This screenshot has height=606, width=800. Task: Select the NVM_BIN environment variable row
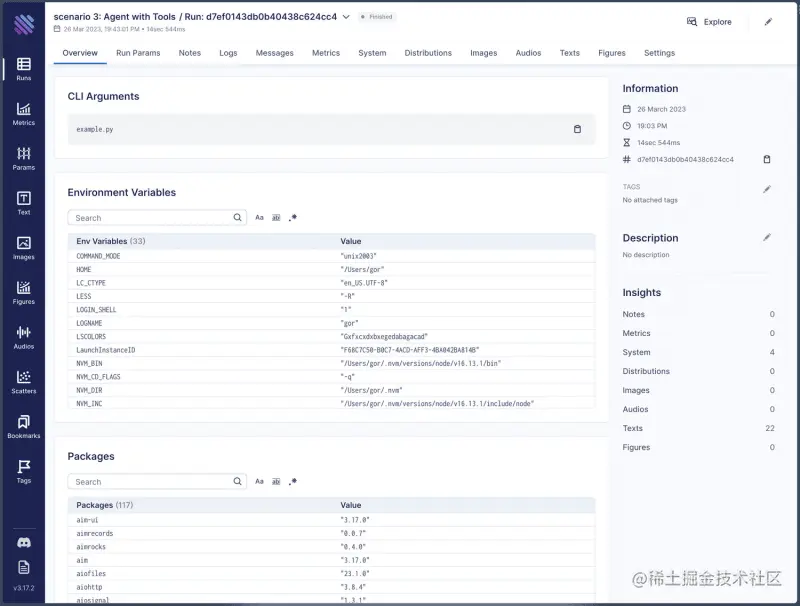point(331,363)
